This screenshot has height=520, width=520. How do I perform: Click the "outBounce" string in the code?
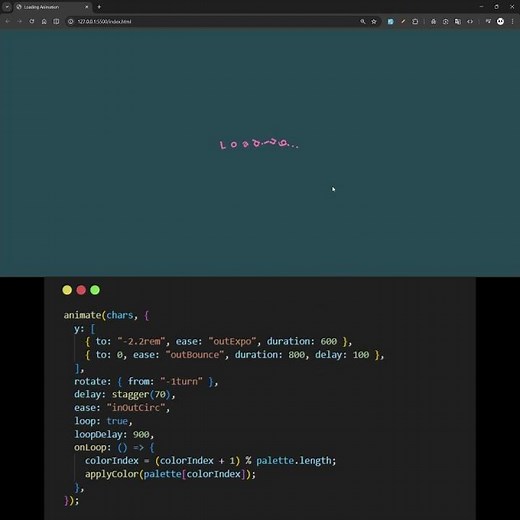195,355
